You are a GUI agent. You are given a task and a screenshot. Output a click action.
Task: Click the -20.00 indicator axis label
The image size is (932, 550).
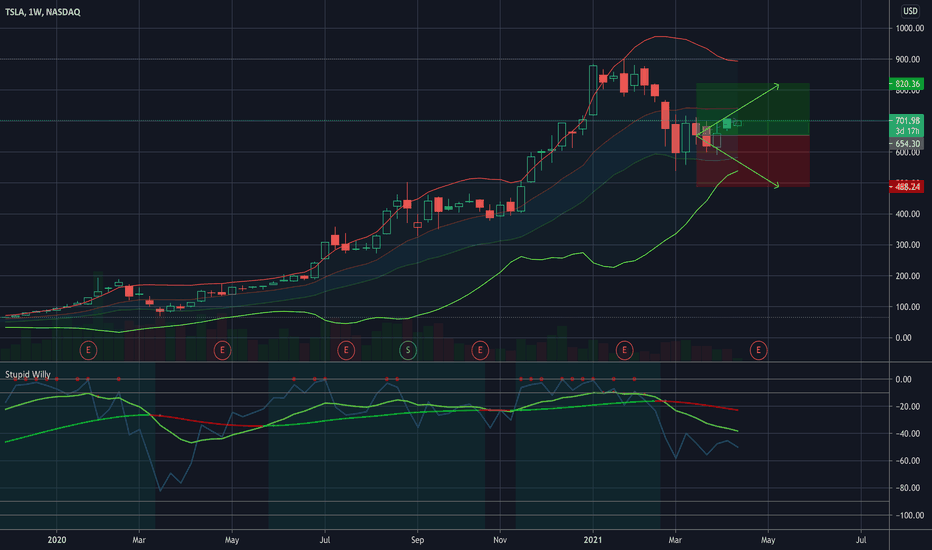pos(907,407)
